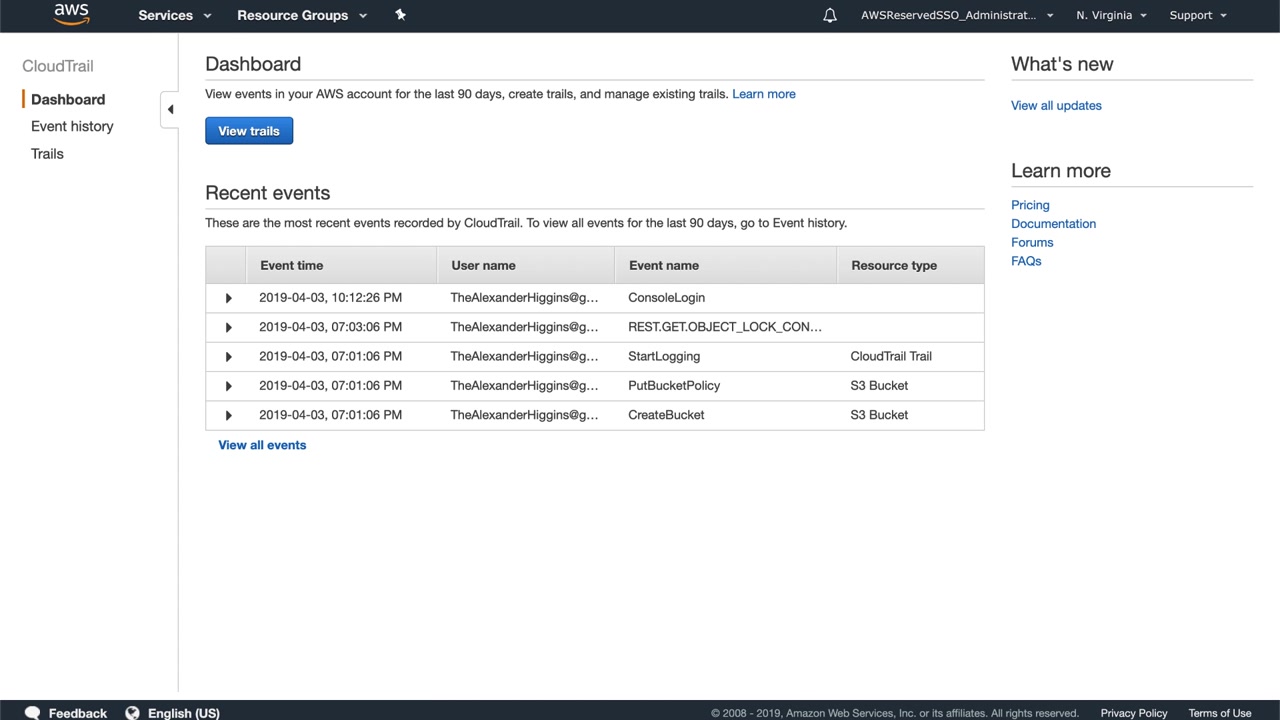This screenshot has width=1280, height=720.
Task: Click the Event time column header
Action: [291, 265]
